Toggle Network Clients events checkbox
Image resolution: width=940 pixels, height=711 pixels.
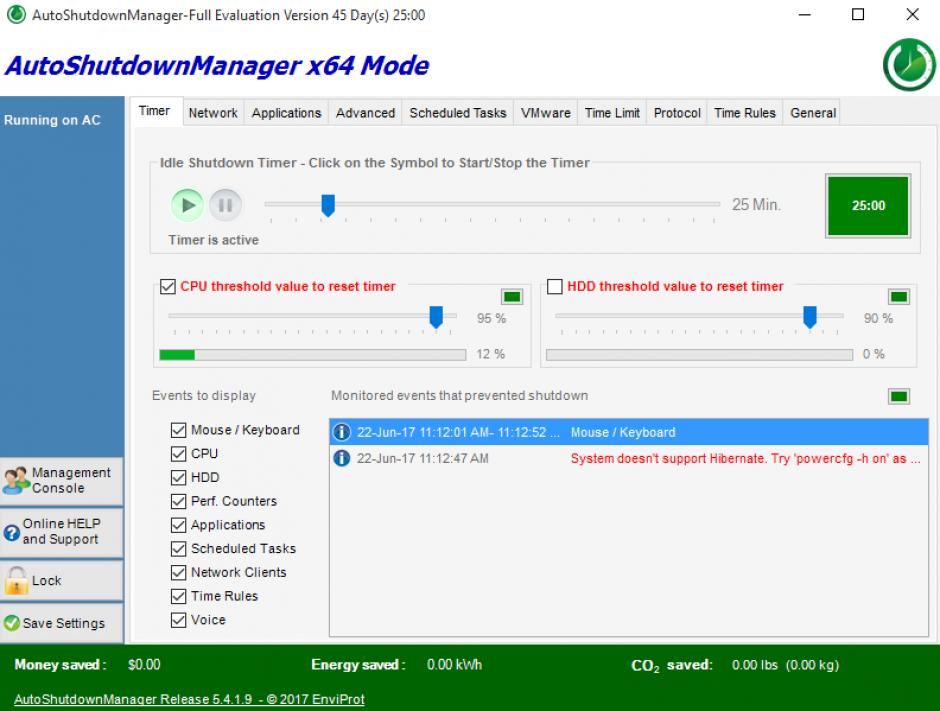click(178, 573)
